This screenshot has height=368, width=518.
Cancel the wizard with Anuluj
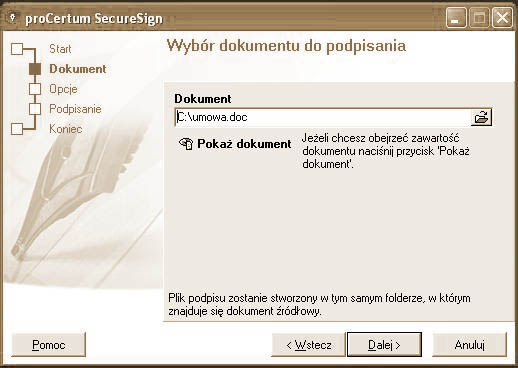(469, 344)
